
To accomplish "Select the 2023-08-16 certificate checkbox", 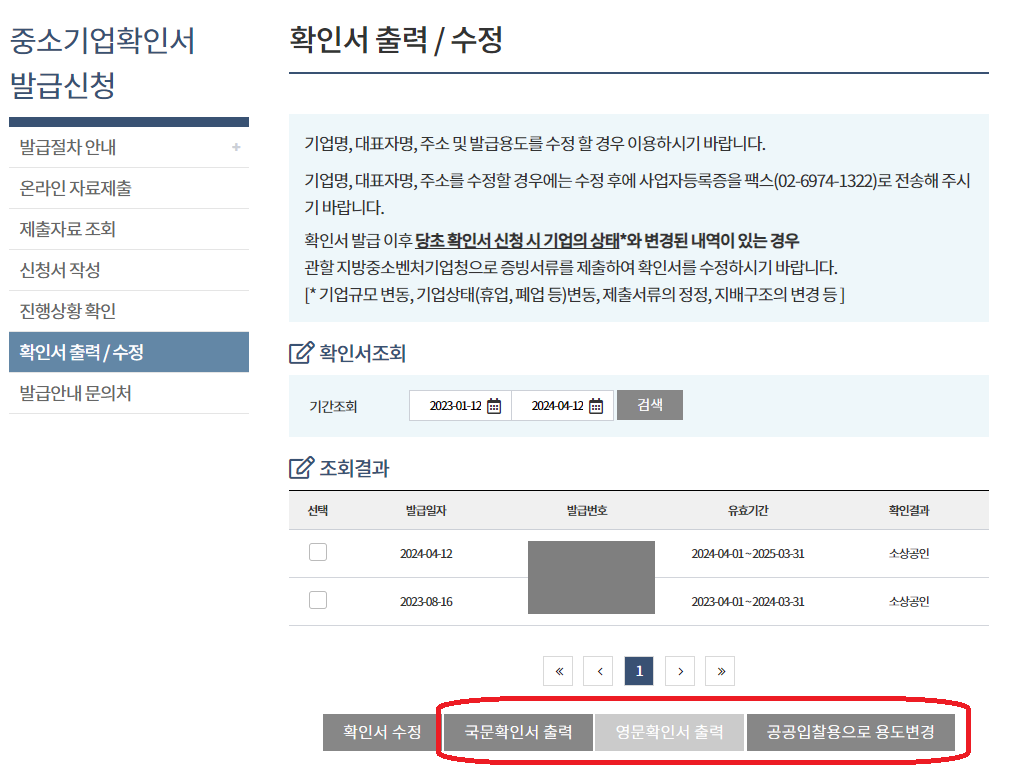I will click(x=317, y=600).
